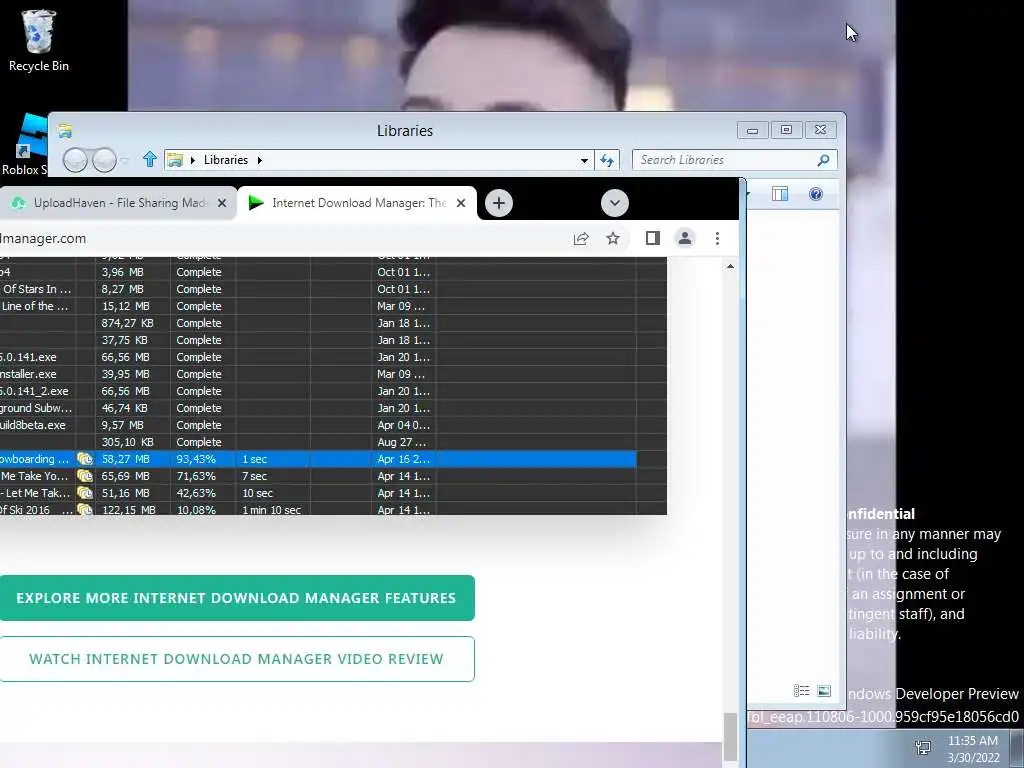The width and height of the screenshot is (1024, 768).
Task: Open recent locations dropdown beside forward button
Action: (124, 160)
